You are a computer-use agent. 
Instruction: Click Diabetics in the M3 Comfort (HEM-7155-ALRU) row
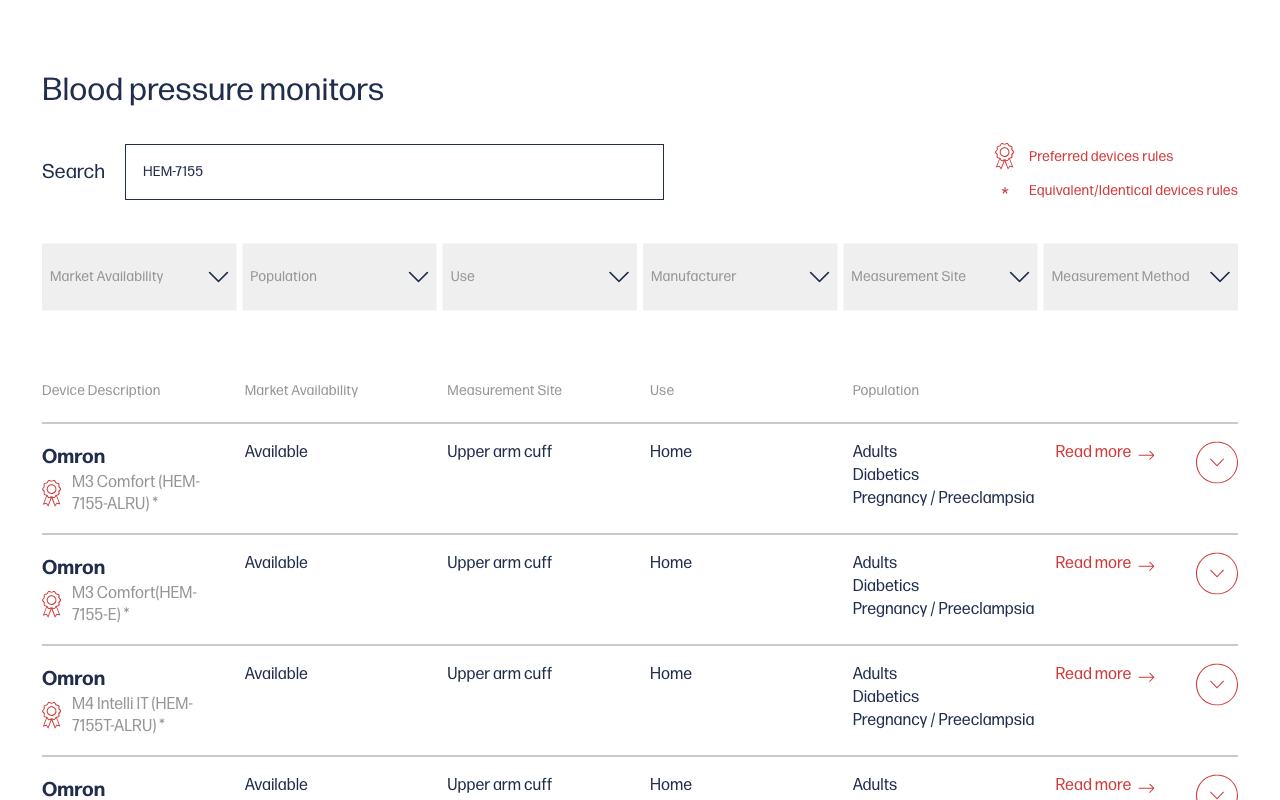tap(886, 475)
